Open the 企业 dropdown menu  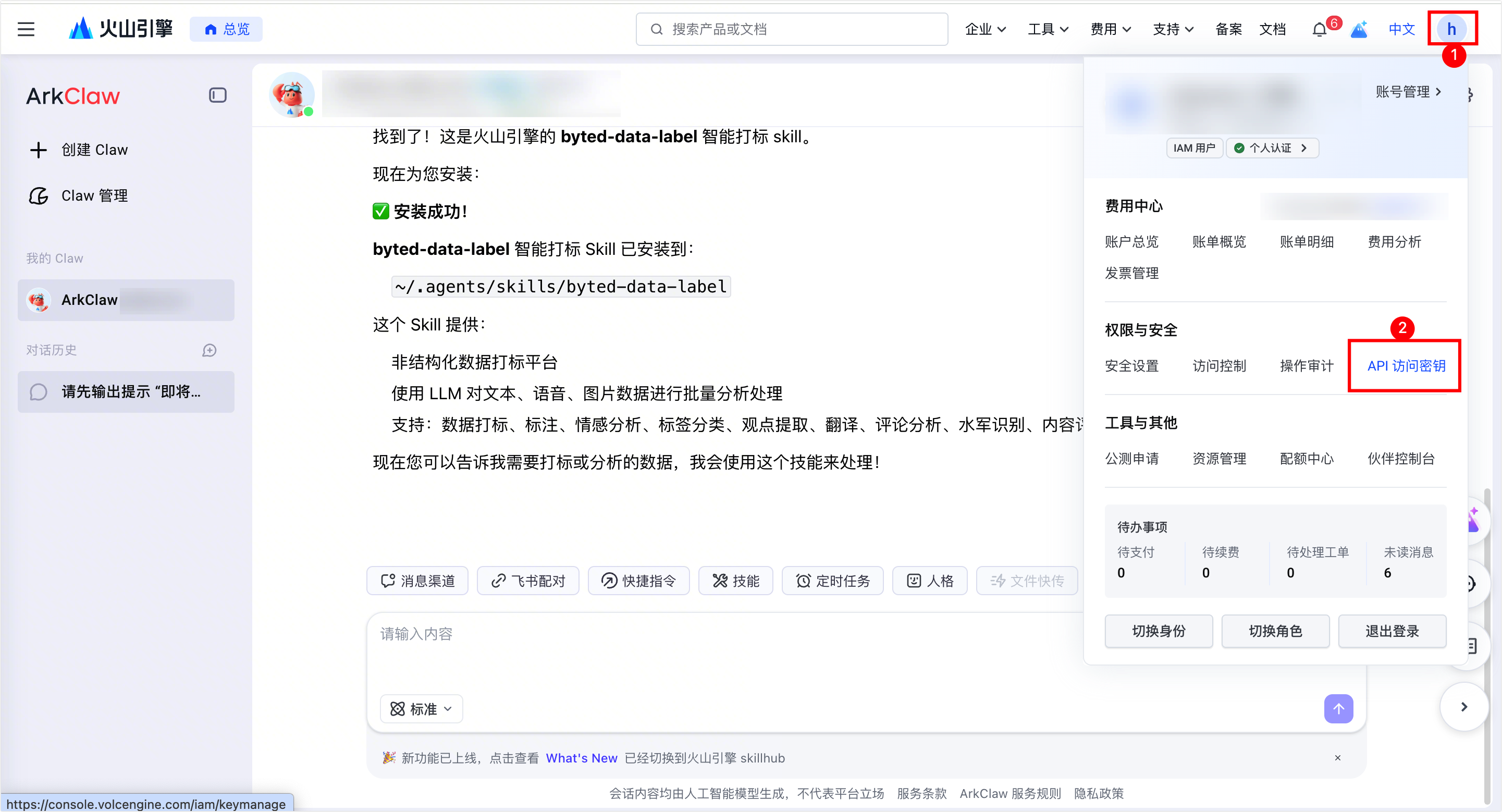tap(985, 29)
